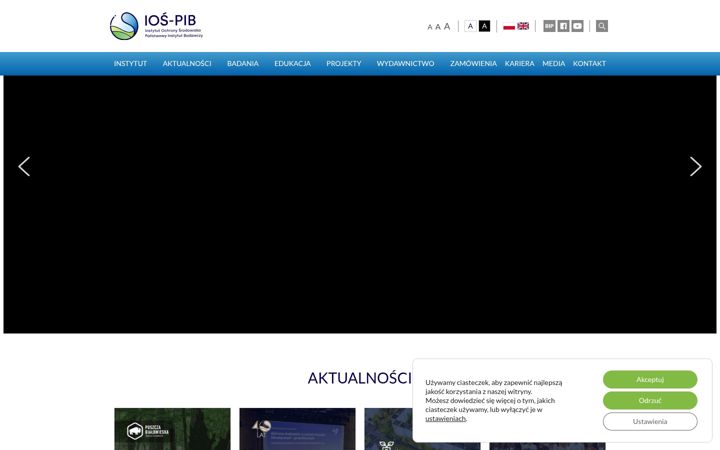Screen dimensions: 720x450
Task: Show previous slide with left arrow
Action: 24,167
